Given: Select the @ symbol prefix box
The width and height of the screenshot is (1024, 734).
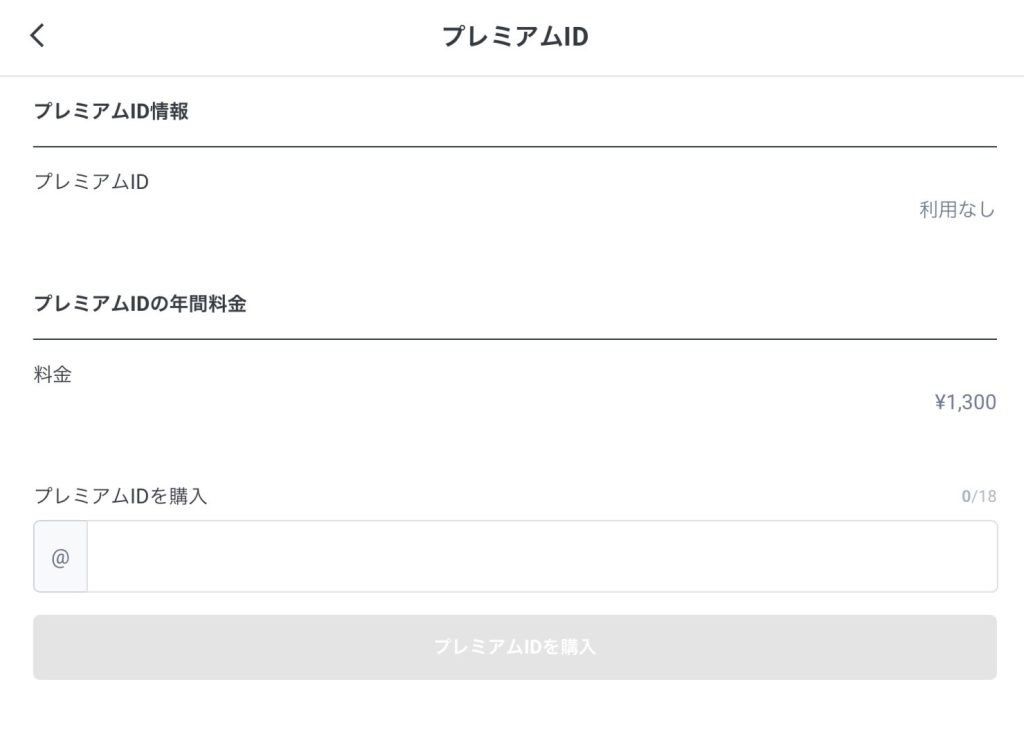Looking at the screenshot, I should tap(60, 556).
